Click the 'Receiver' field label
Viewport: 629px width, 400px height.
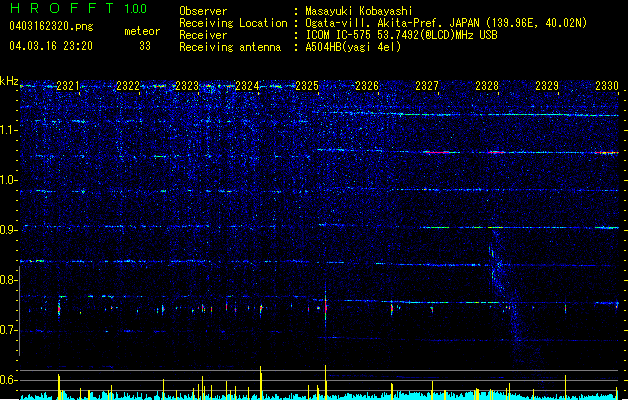(203, 35)
